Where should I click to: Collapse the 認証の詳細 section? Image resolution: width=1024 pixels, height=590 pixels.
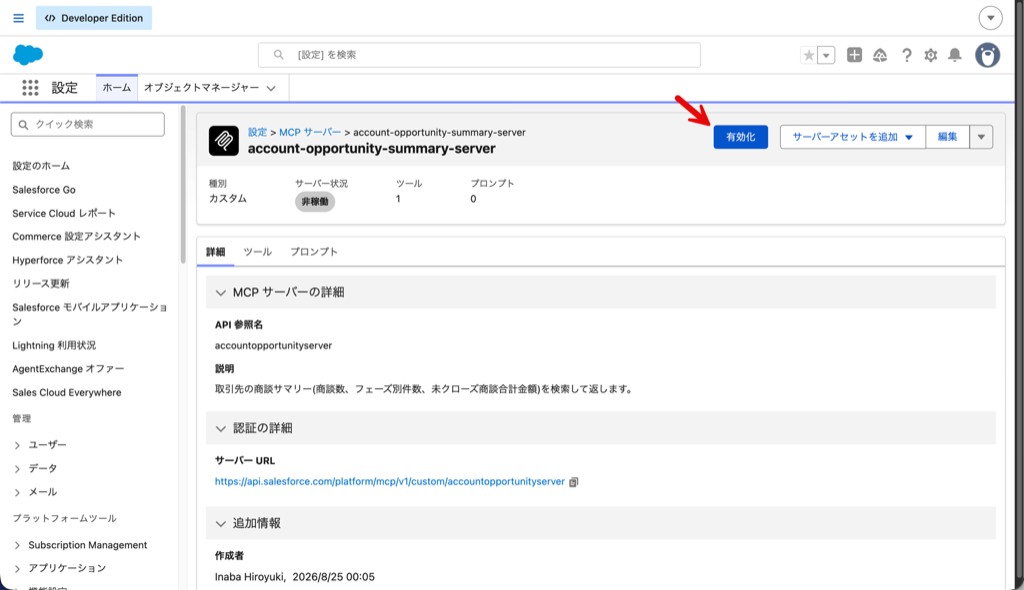coord(221,429)
